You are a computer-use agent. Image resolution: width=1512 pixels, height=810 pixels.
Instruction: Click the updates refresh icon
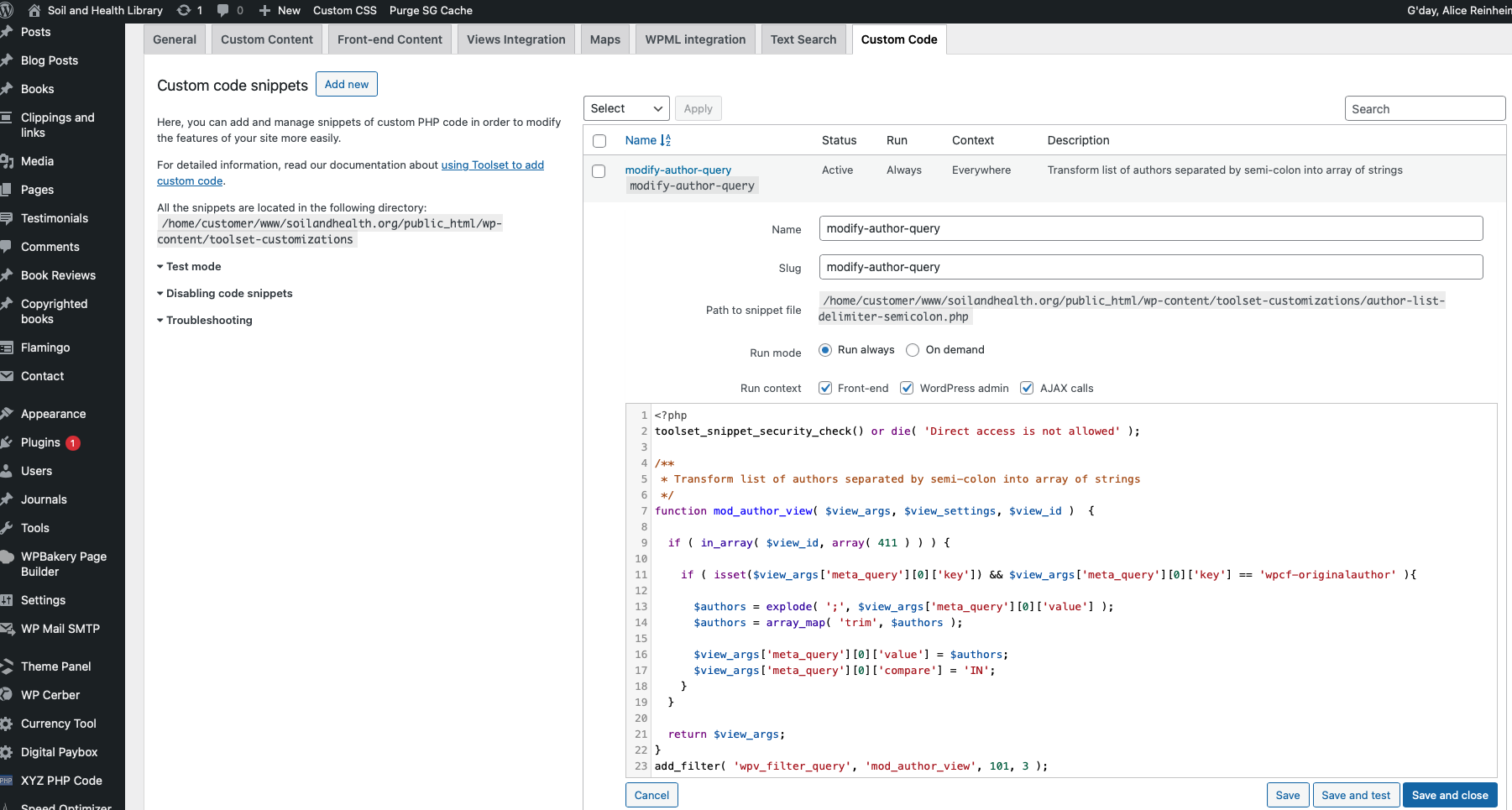[x=184, y=10]
